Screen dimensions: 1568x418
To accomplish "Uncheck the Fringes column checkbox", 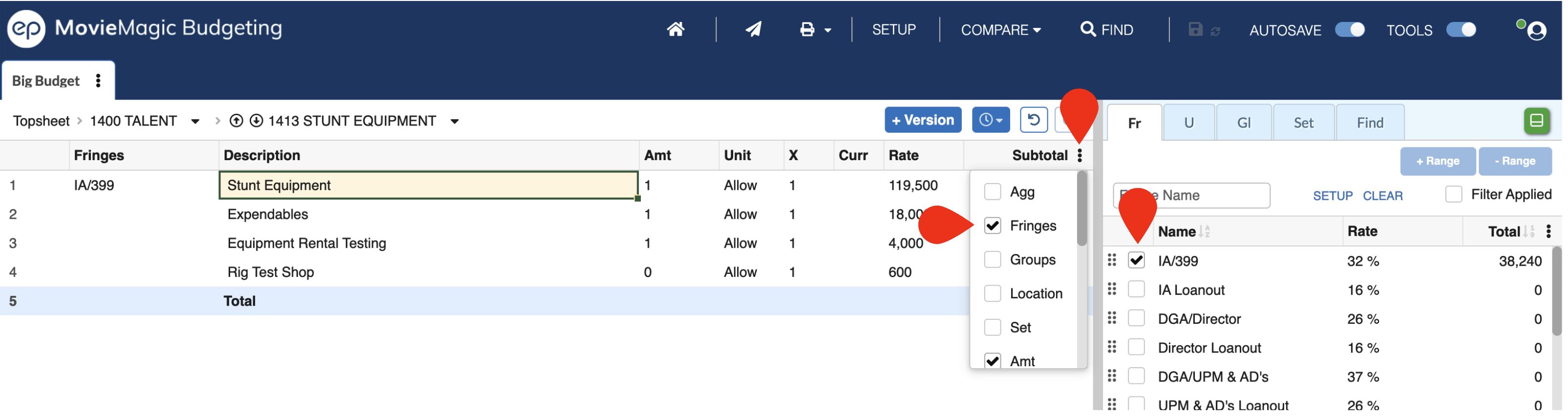I will (993, 226).
